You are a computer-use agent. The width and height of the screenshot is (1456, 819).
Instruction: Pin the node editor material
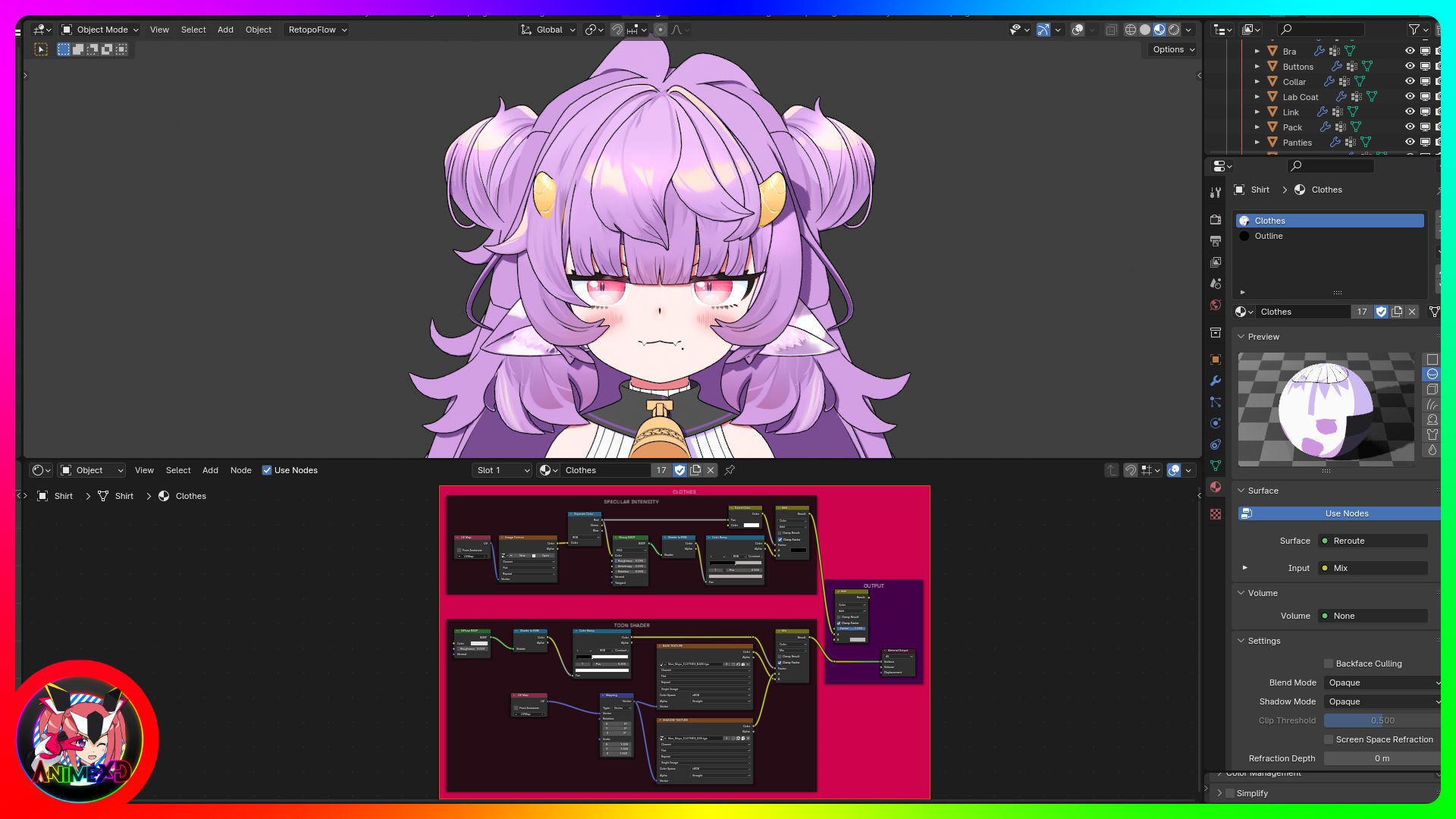pyautogui.click(x=730, y=470)
